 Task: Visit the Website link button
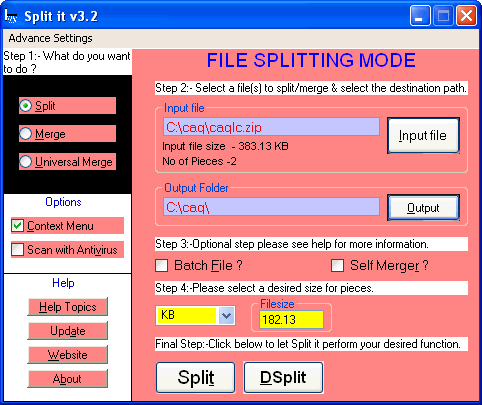coord(68,355)
